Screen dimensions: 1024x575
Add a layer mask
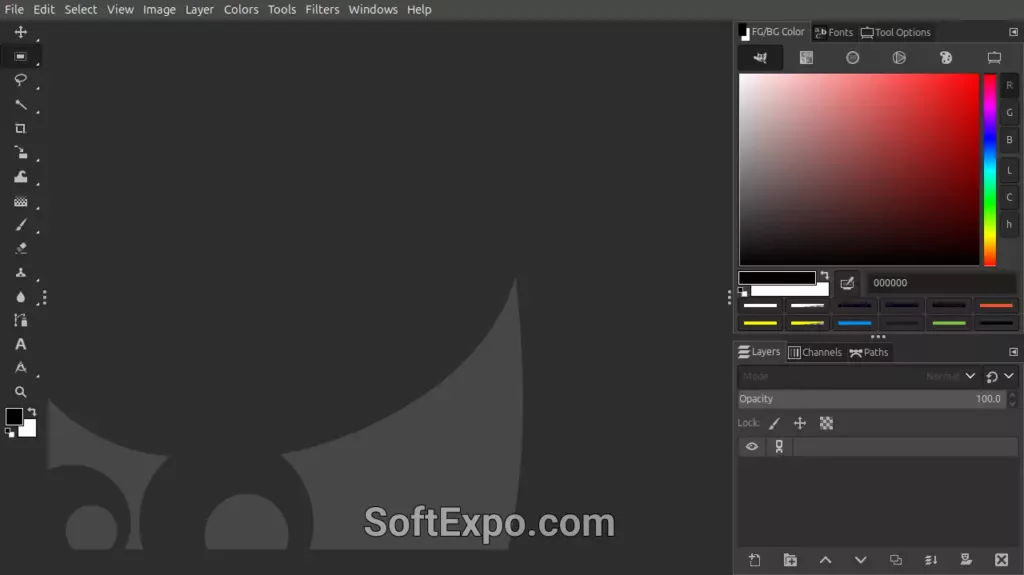coord(966,560)
